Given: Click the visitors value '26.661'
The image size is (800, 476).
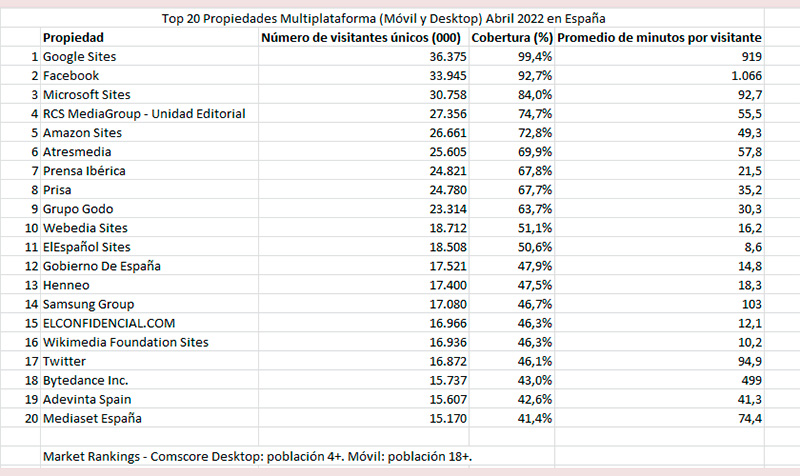Looking at the screenshot, I should [x=447, y=133].
